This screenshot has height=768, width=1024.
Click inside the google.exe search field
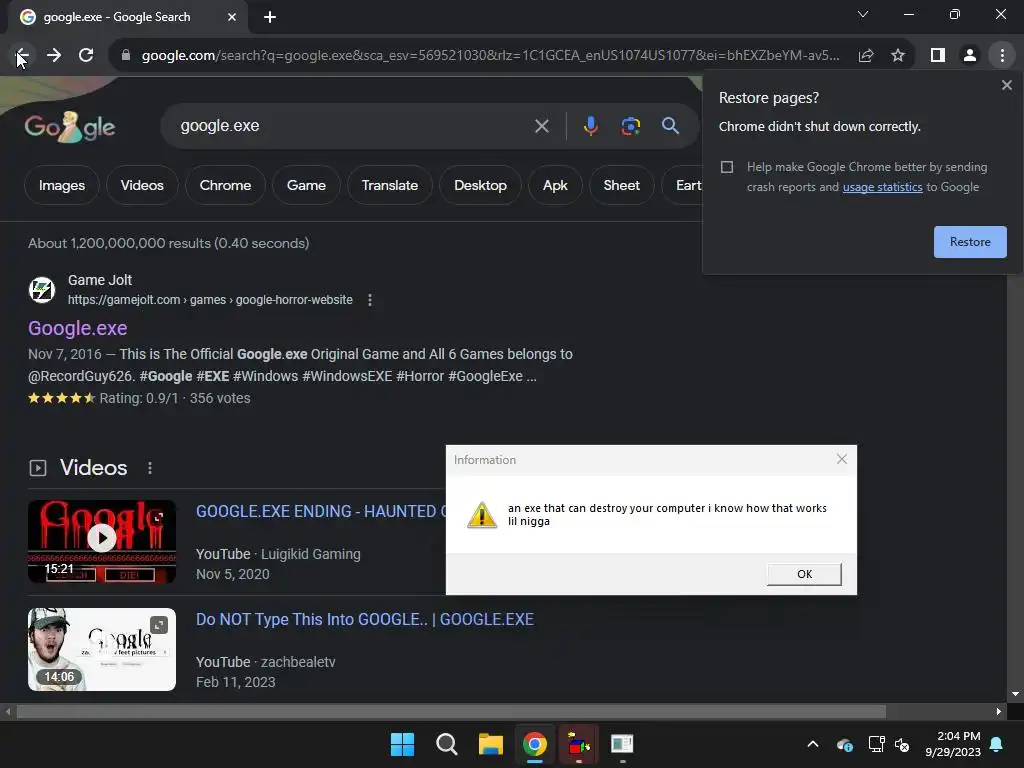point(353,126)
